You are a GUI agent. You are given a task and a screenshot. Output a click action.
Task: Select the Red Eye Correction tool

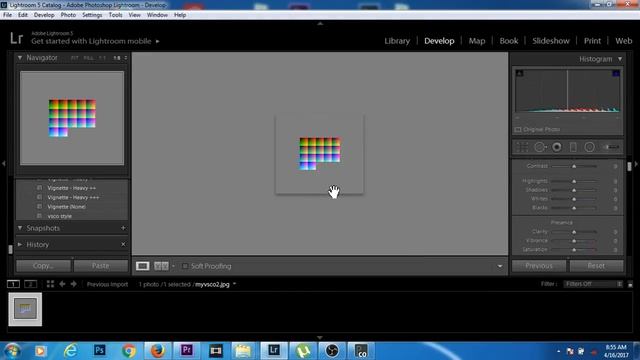tap(557, 147)
